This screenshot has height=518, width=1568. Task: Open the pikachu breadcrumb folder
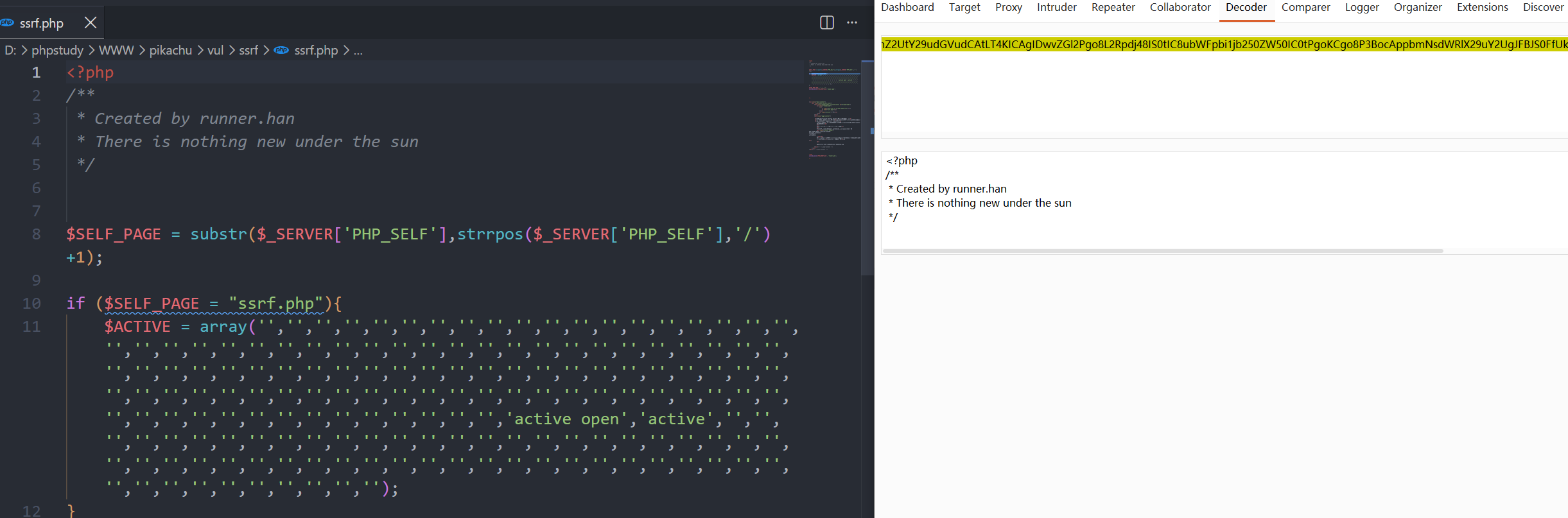[x=170, y=50]
